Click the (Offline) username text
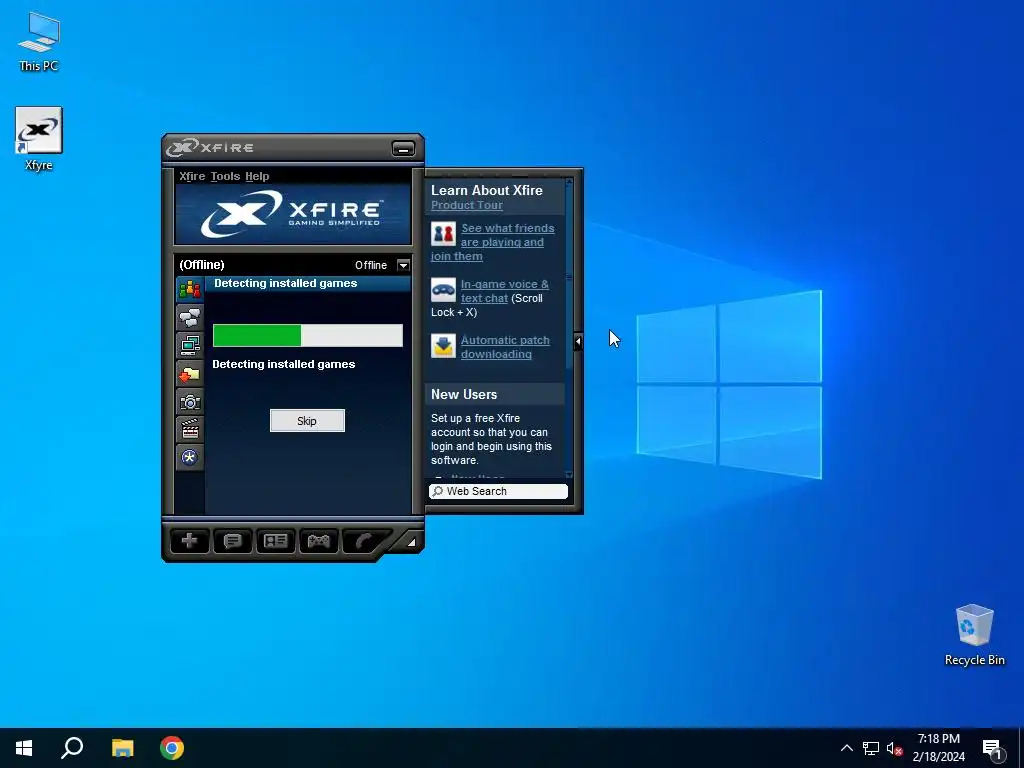 tap(202, 264)
